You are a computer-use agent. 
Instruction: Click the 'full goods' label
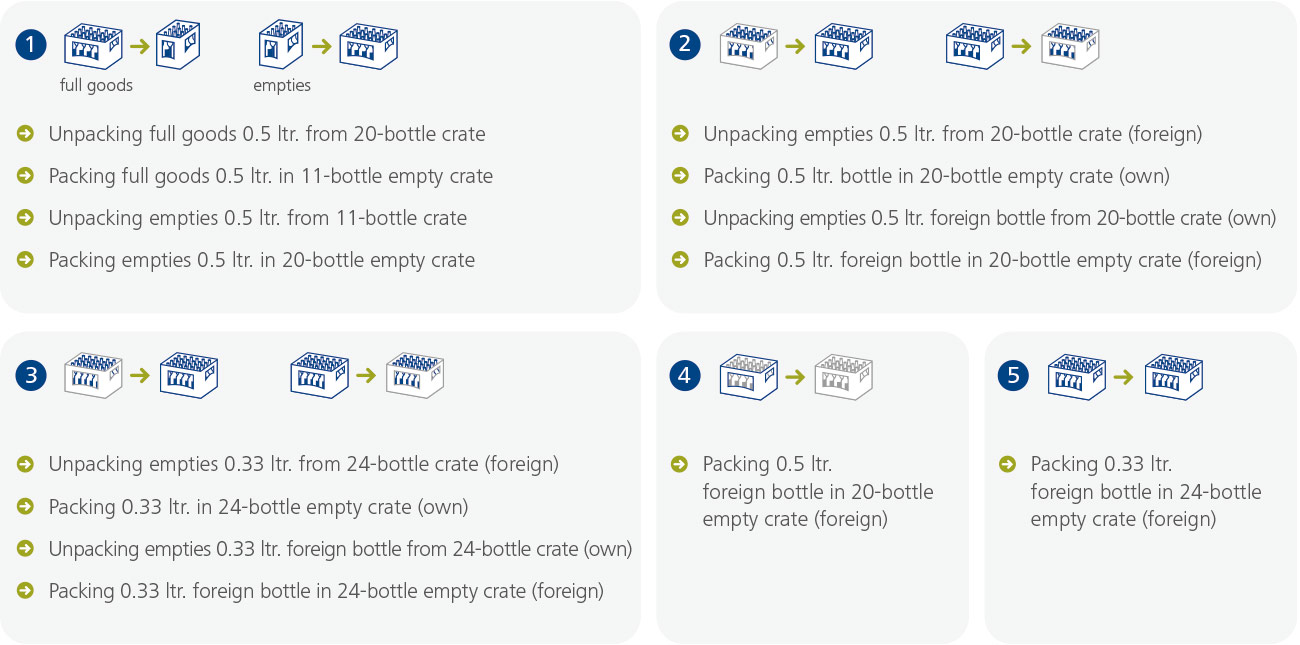(96, 86)
